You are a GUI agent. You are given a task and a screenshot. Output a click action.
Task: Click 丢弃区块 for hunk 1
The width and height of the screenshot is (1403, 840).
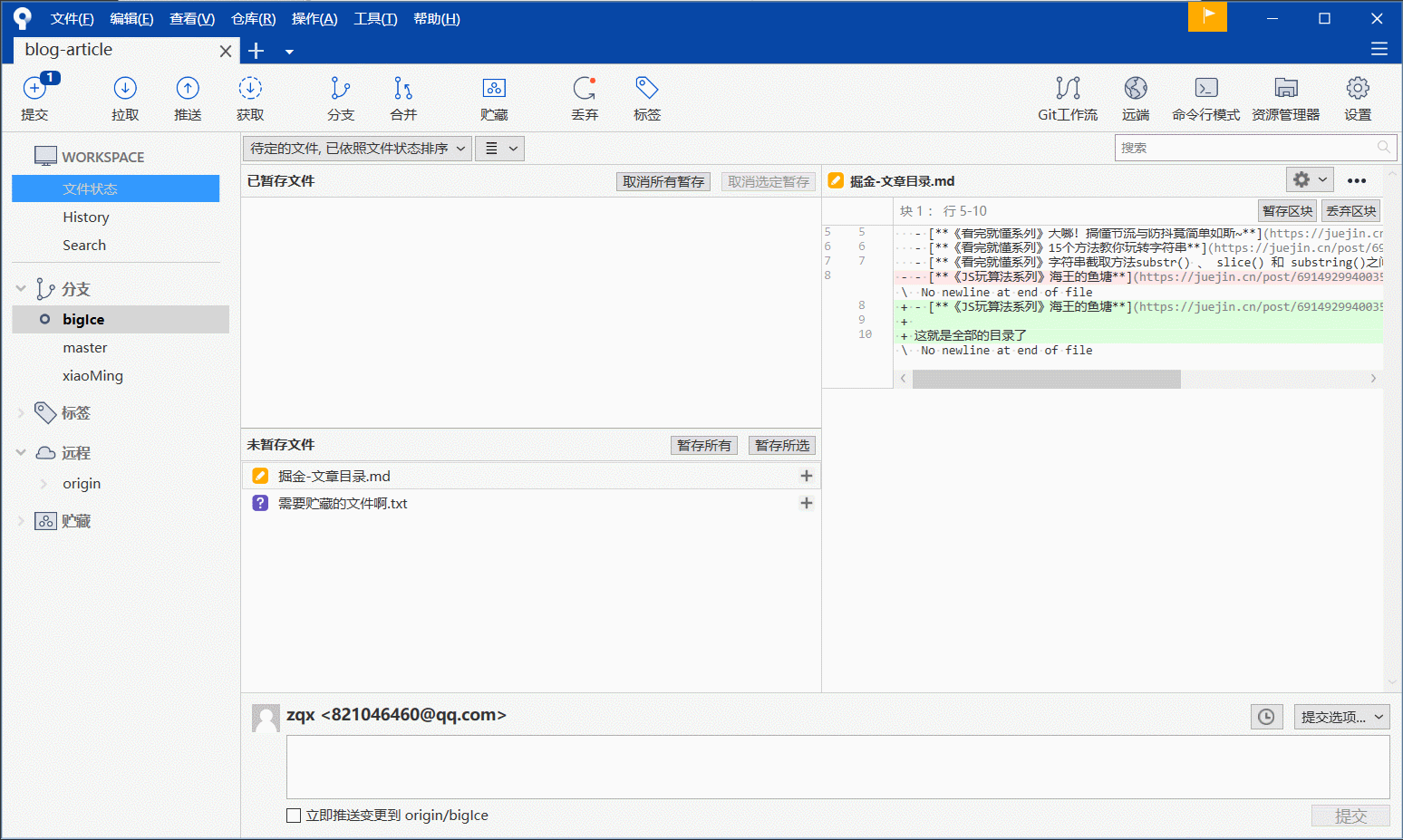[x=1350, y=210]
